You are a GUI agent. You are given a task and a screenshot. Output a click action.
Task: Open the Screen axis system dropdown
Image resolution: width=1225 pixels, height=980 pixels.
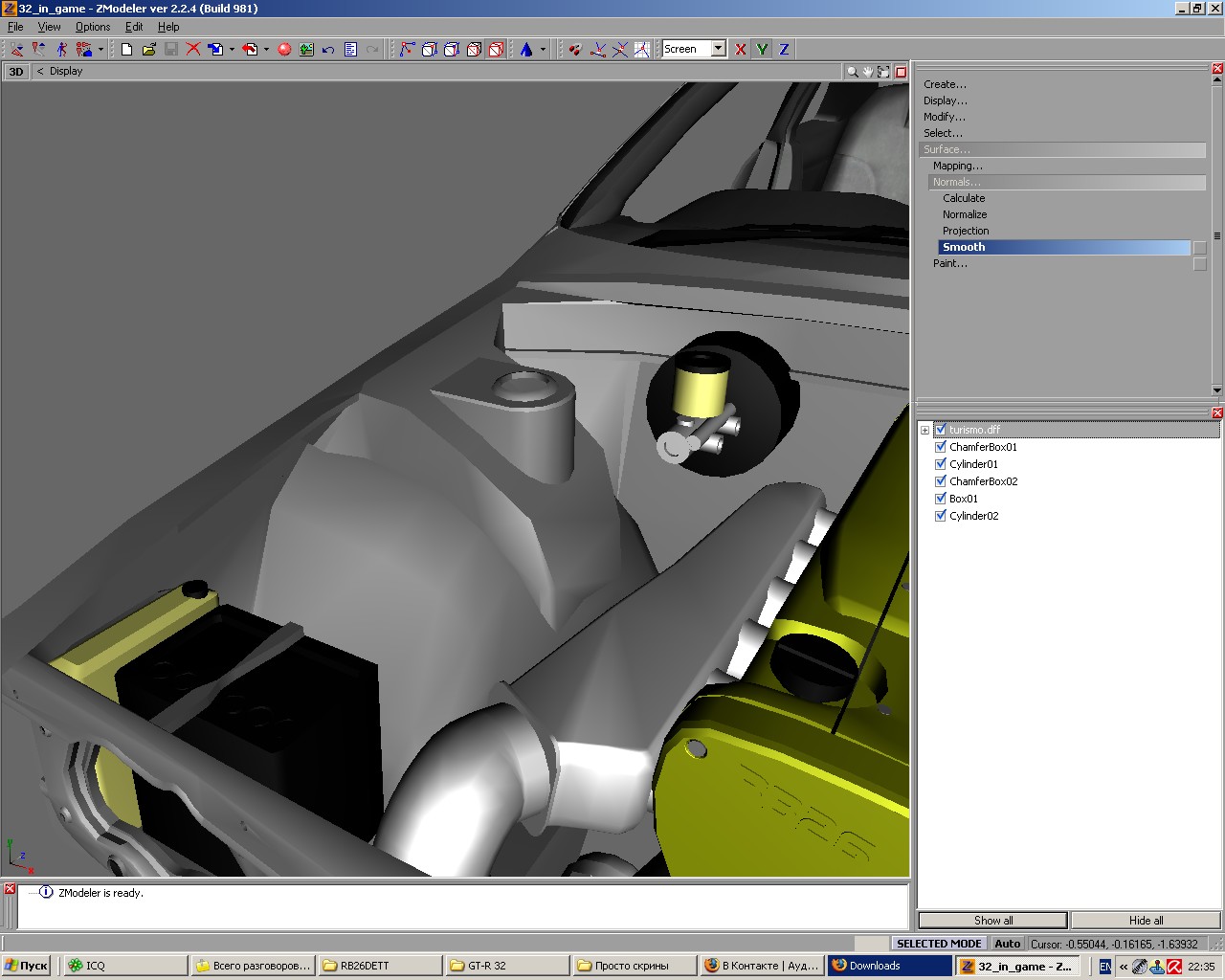click(x=719, y=49)
